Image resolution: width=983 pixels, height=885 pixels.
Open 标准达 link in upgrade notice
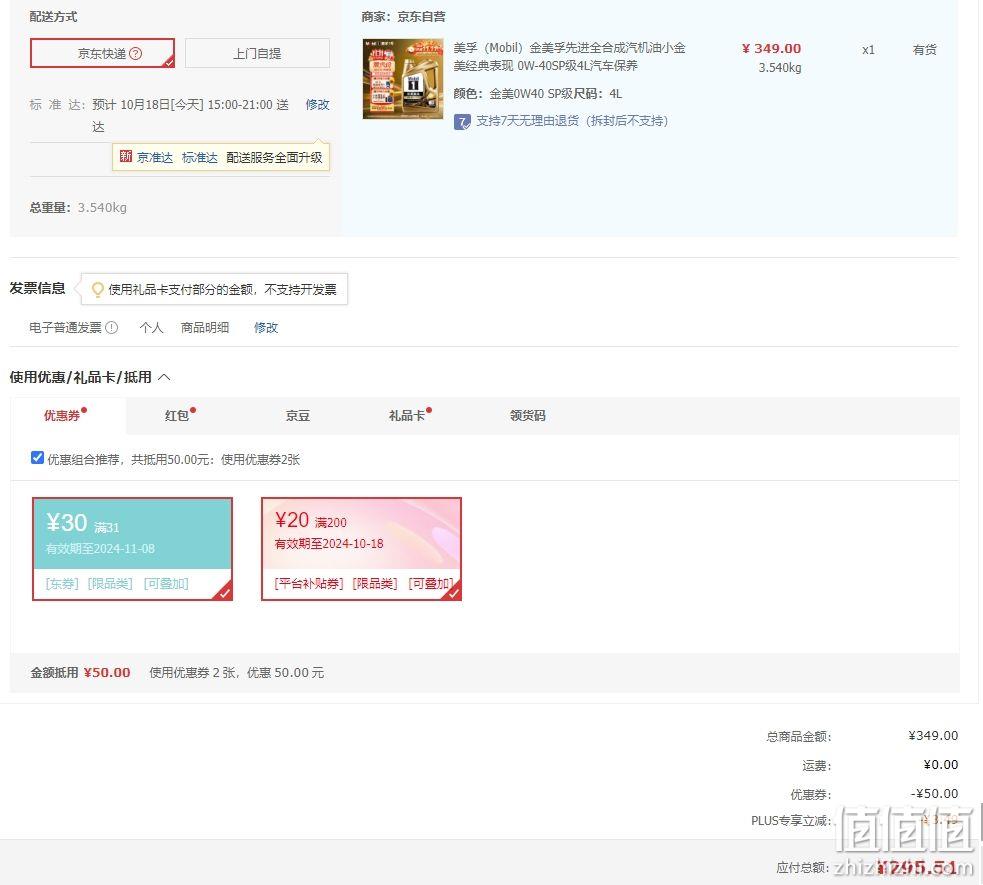(199, 157)
